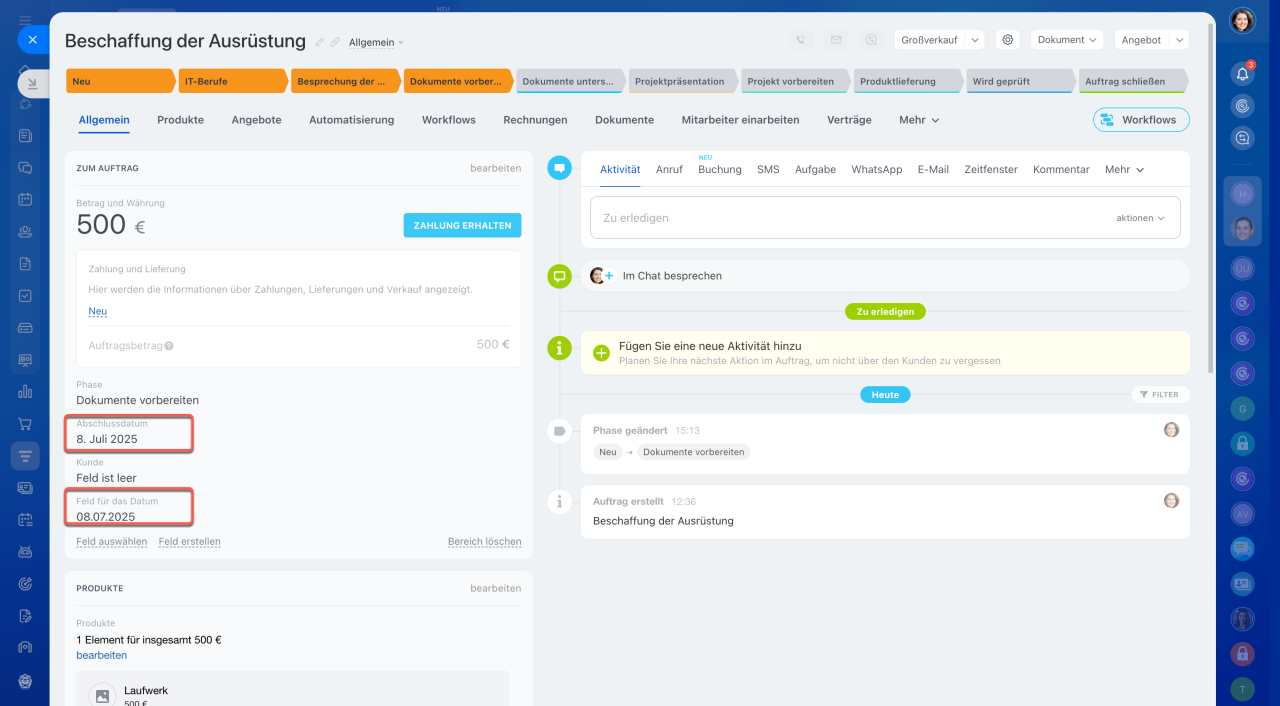
Task: Open the calendar icon in left sidebar
Action: point(25,199)
